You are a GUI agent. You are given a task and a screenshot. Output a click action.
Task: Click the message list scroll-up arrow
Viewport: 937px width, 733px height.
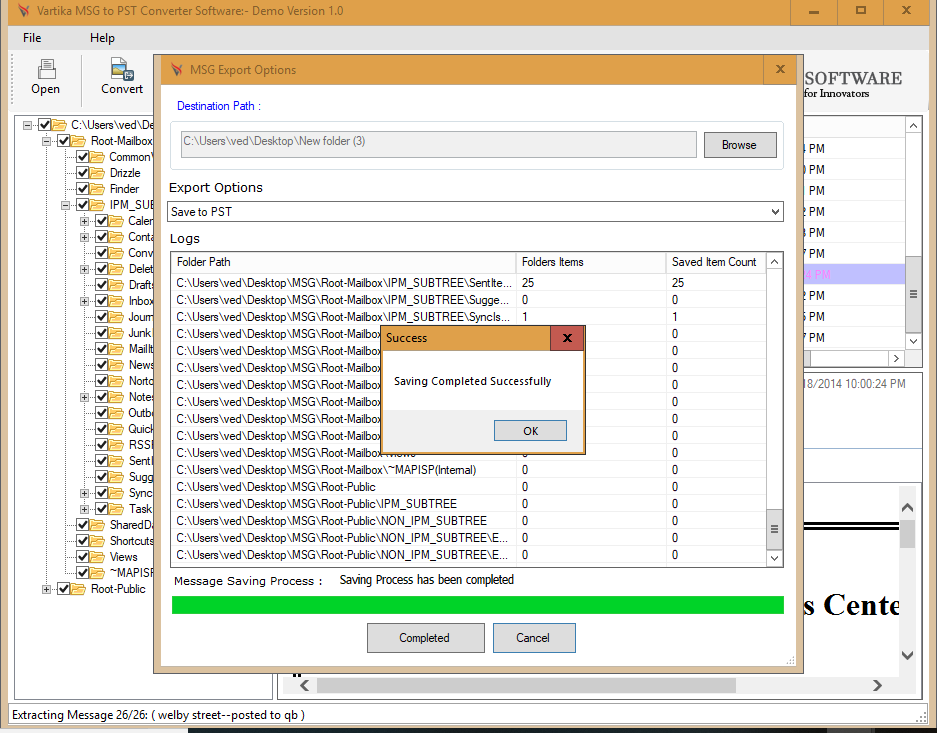coord(913,125)
